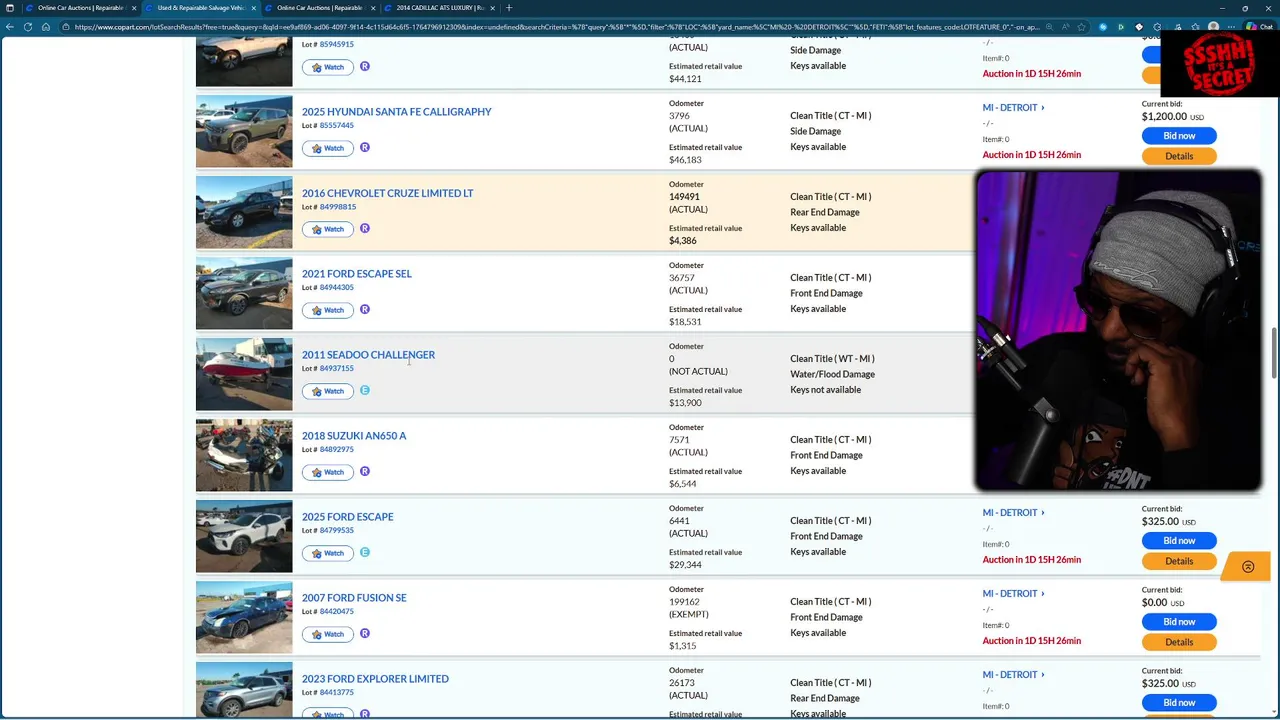Watch lot 85945915 at the top
The width and height of the screenshot is (1280, 720).
coord(328,67)
